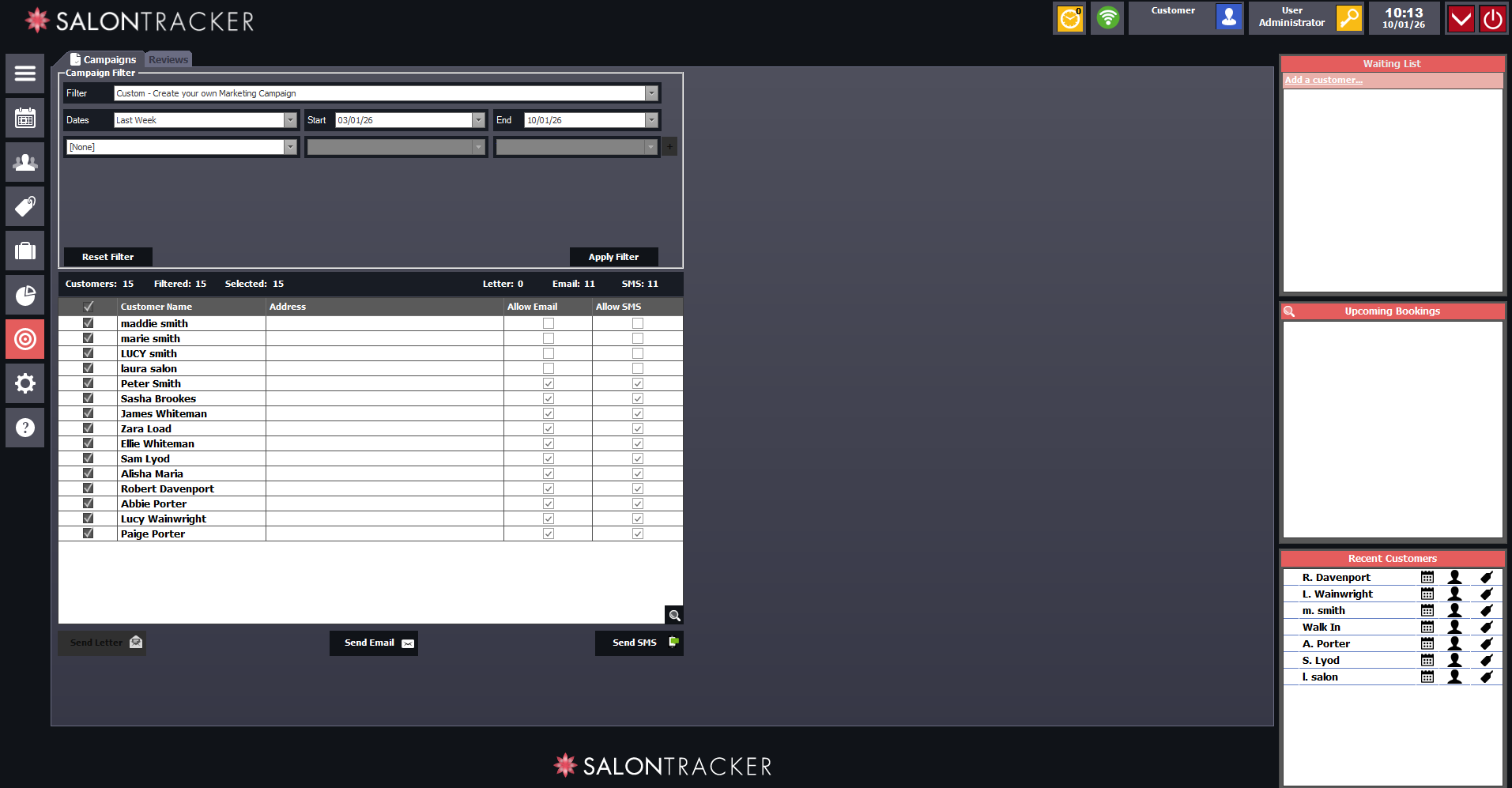Toggle Allow SMS for Zara Load
This screenshot has width=1512, height=788.
coord(636,428)
